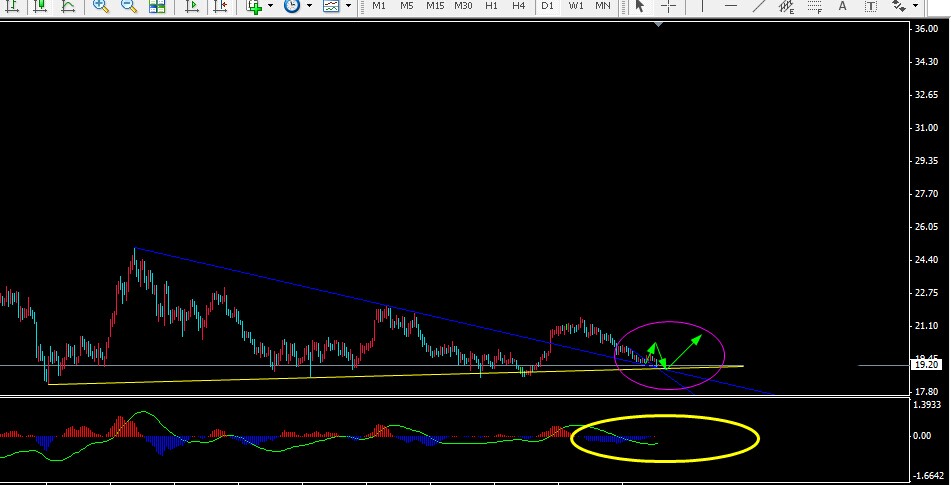This screenshot has width=951, height=485.
Task: Switch chart to line chart type
Action: click(x=68, y=6)
